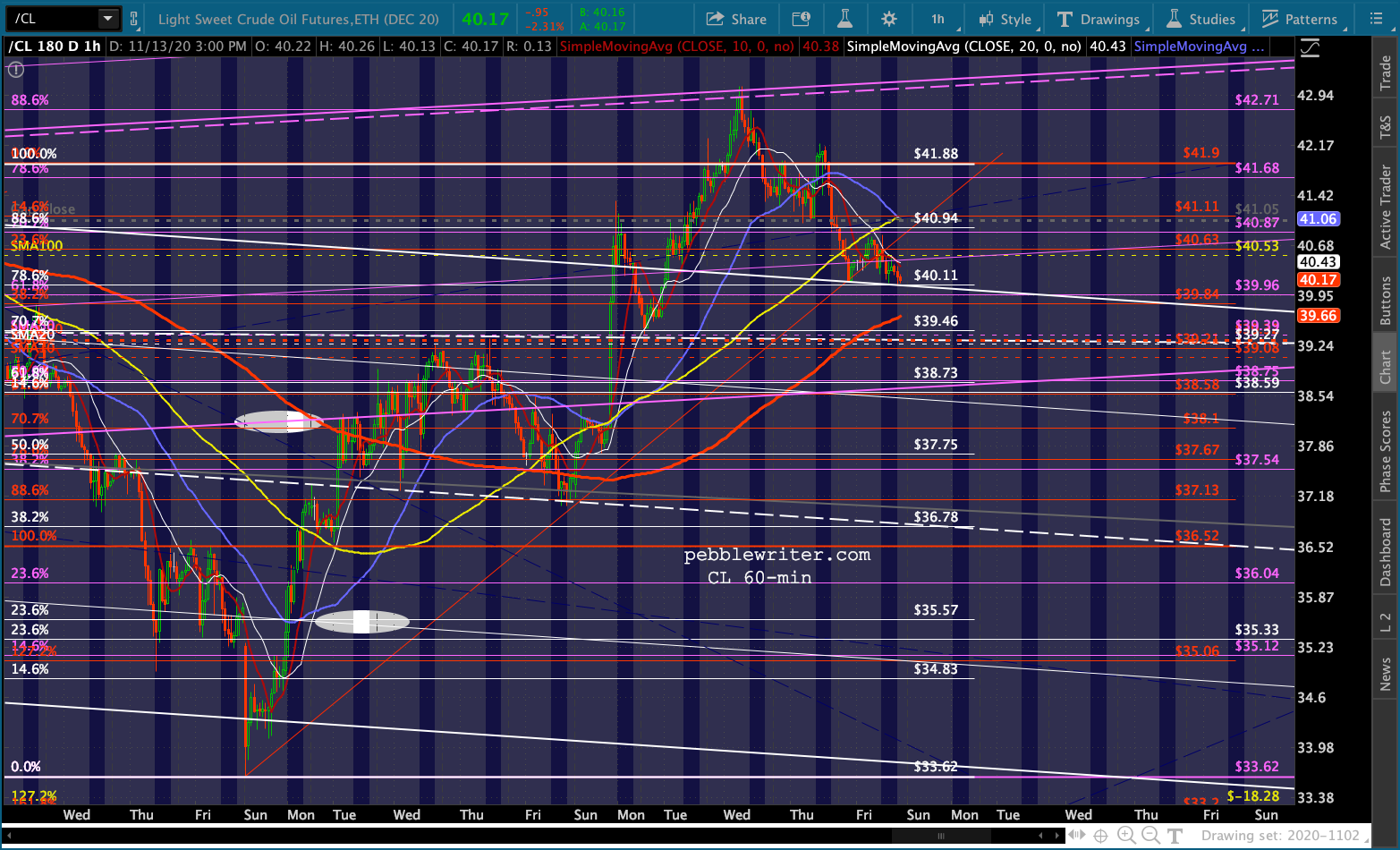The image size is (1400, 850).
Task: Open chart settings gear icon
Action: pyautogui.click(x=888, y=19)
